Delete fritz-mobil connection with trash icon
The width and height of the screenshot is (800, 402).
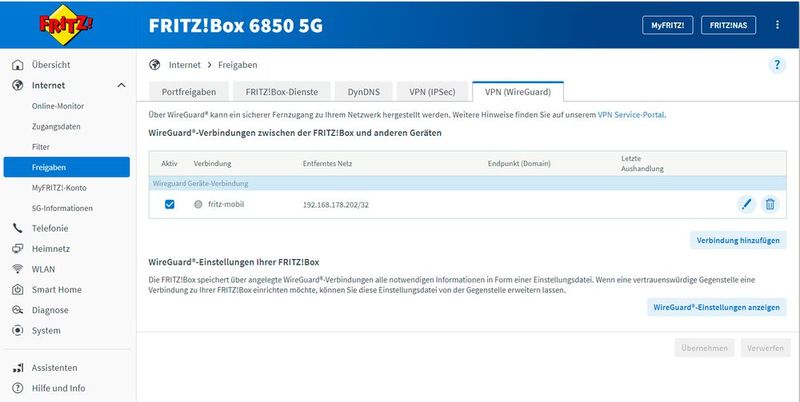click(x=770, y=204)
